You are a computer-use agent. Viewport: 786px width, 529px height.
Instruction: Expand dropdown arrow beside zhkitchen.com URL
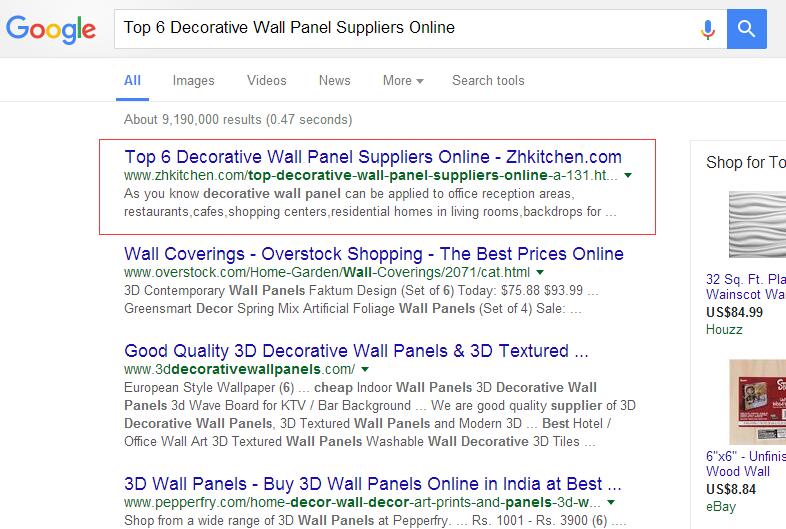coord(628,175)
